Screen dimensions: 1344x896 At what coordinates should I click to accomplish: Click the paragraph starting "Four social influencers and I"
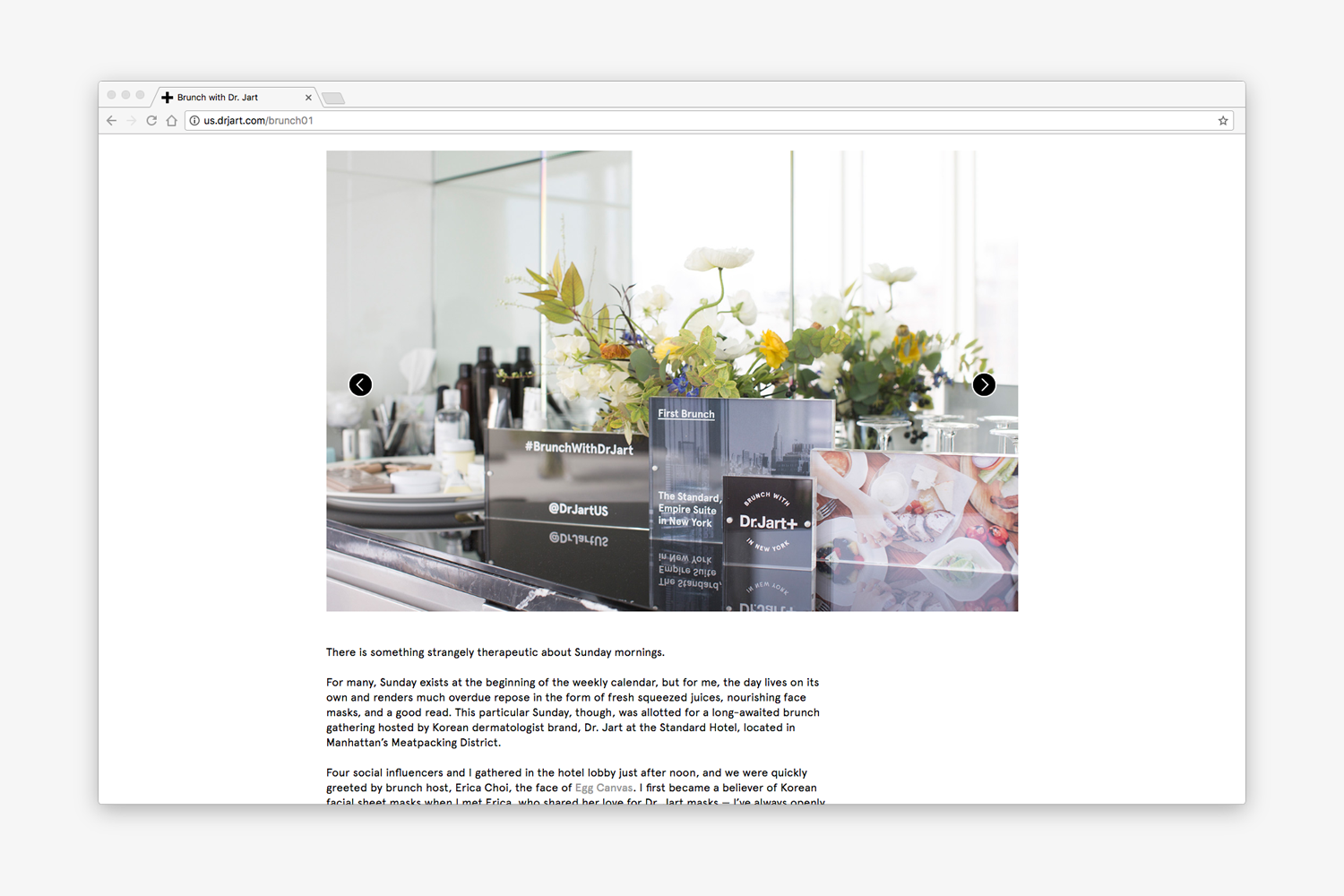575,788
